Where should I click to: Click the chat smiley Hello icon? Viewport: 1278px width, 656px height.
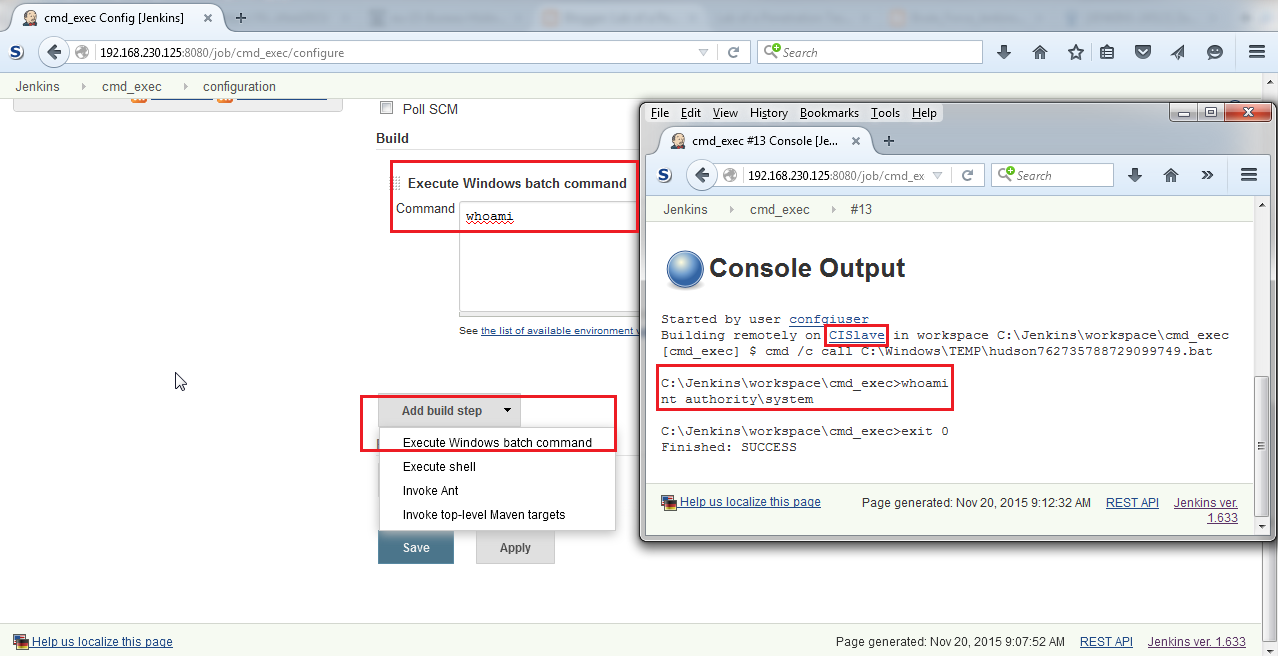coord(1214,52)
